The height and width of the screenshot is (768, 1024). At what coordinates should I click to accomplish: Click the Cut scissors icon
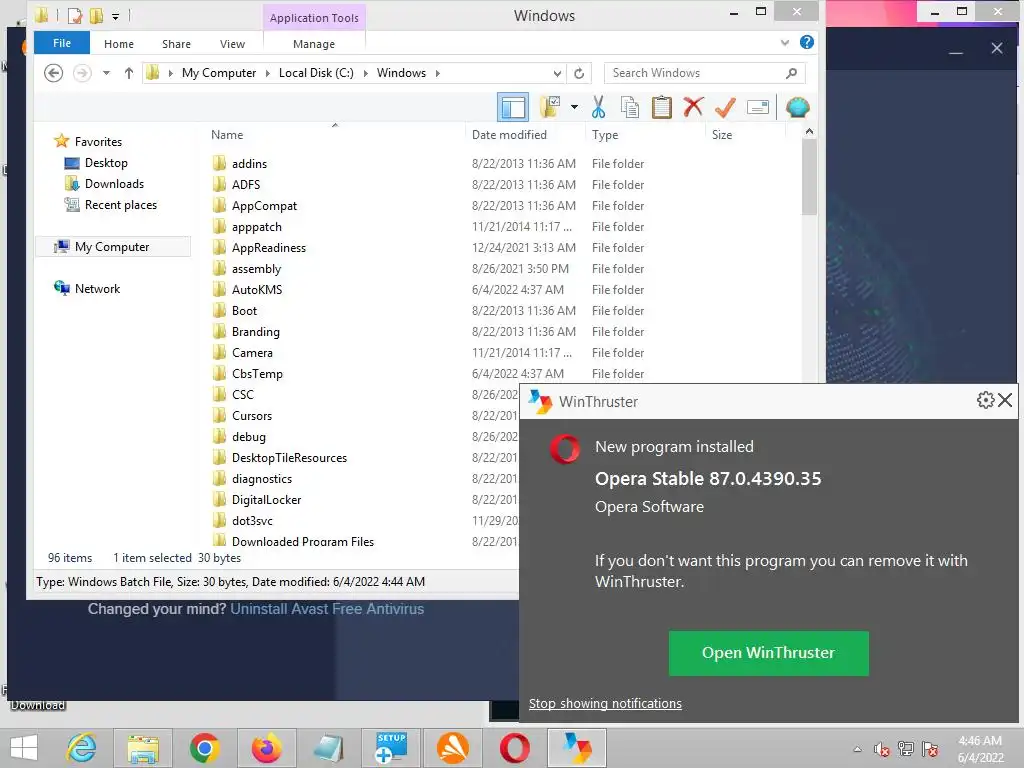(x=598, y=107)
